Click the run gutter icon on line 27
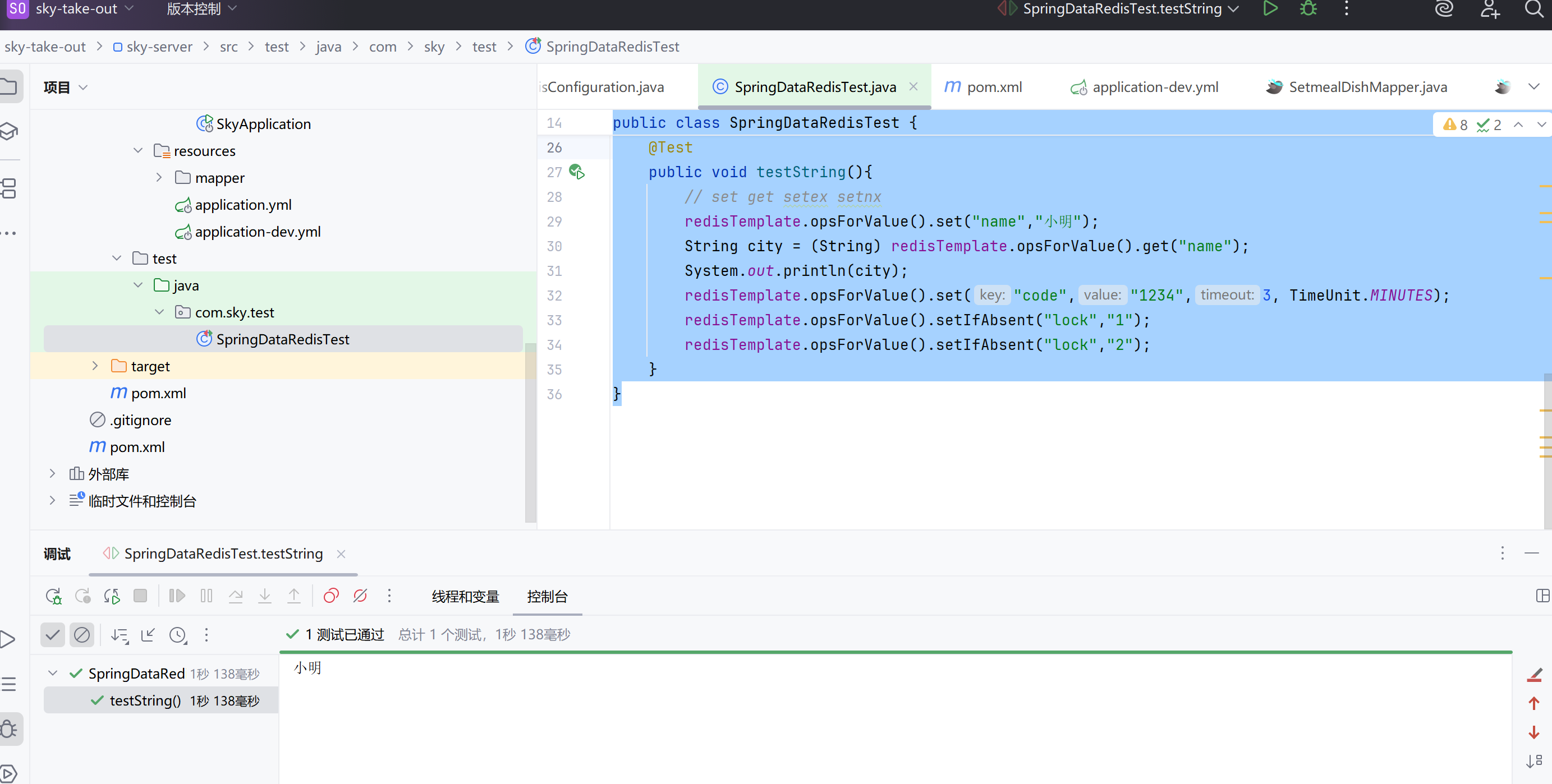 577,172
